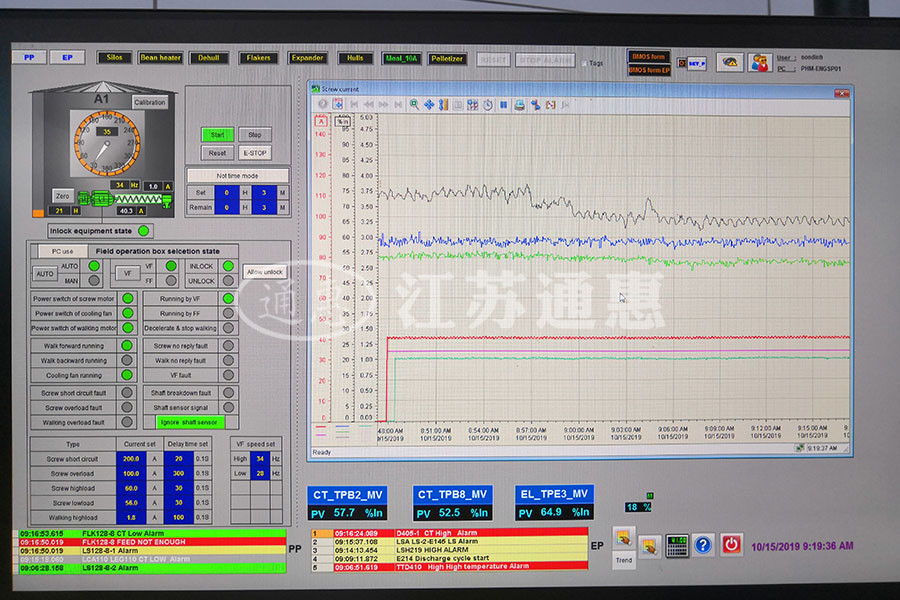This screenshot has height=600, width=900.
Task: Switch to the PP tab
Action: (x=29, y=58)
